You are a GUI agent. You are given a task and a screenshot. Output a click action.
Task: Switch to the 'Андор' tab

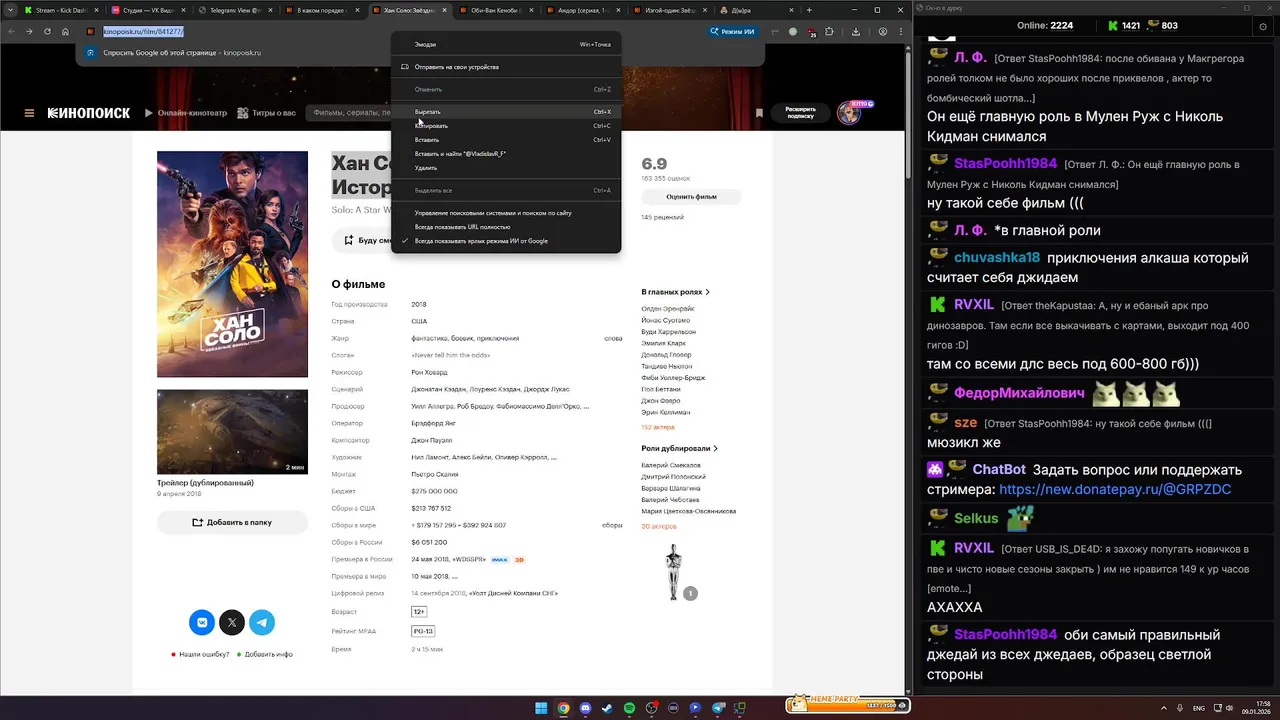click(x=582, y=10)
